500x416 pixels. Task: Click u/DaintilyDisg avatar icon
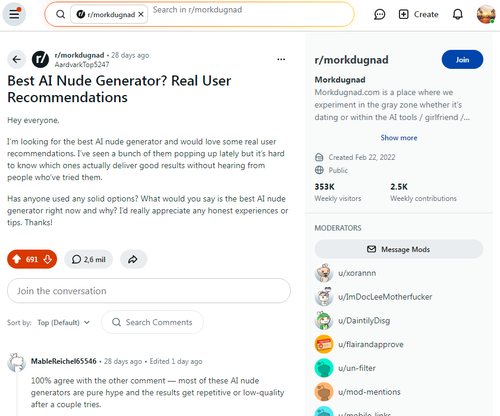(x=324, y=321)
